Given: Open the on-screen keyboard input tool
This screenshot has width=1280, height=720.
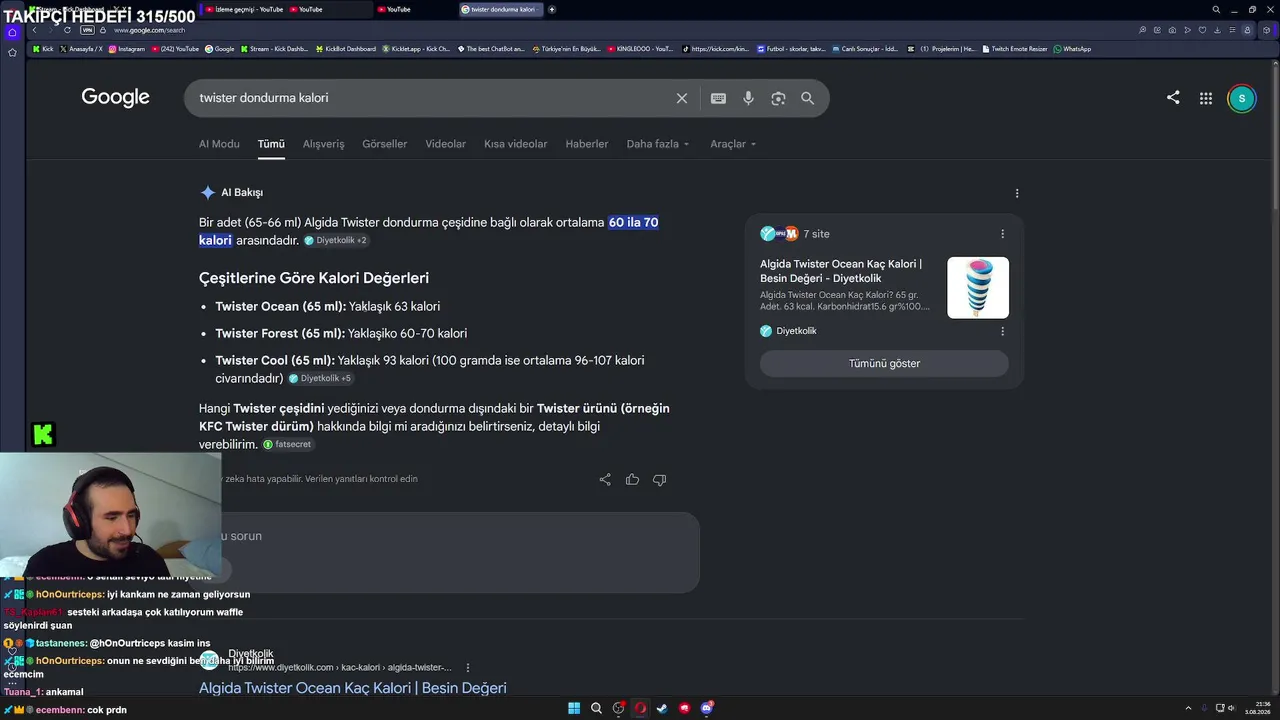Looking at the screenshot, I should (x=718, y=98).
